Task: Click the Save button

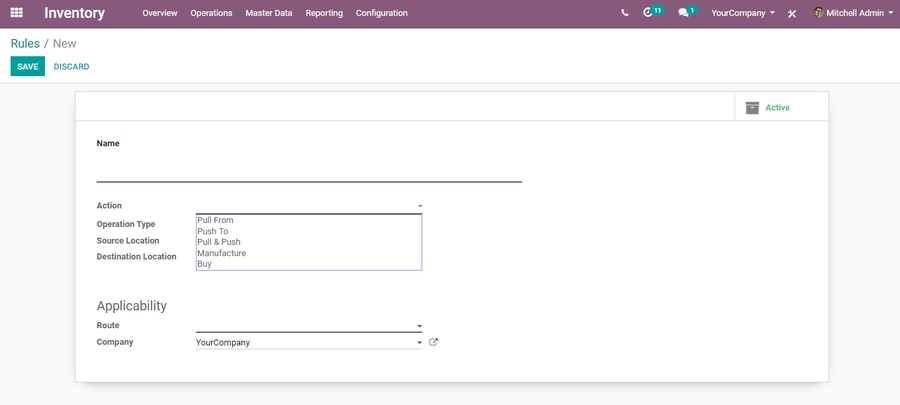Action: 28,67
